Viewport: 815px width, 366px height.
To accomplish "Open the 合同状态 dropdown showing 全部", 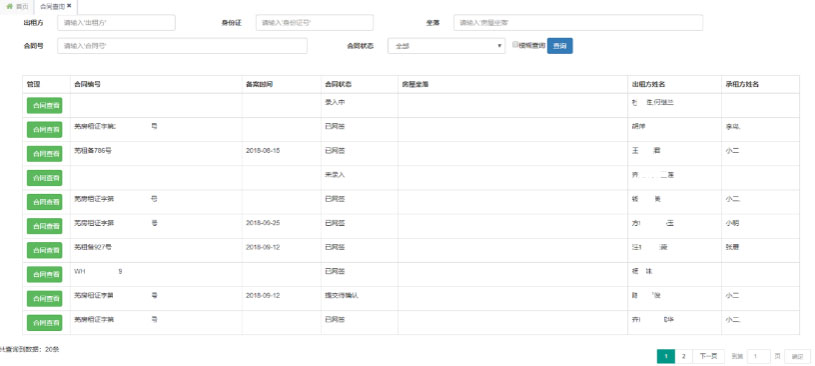I will pos(446,46).
